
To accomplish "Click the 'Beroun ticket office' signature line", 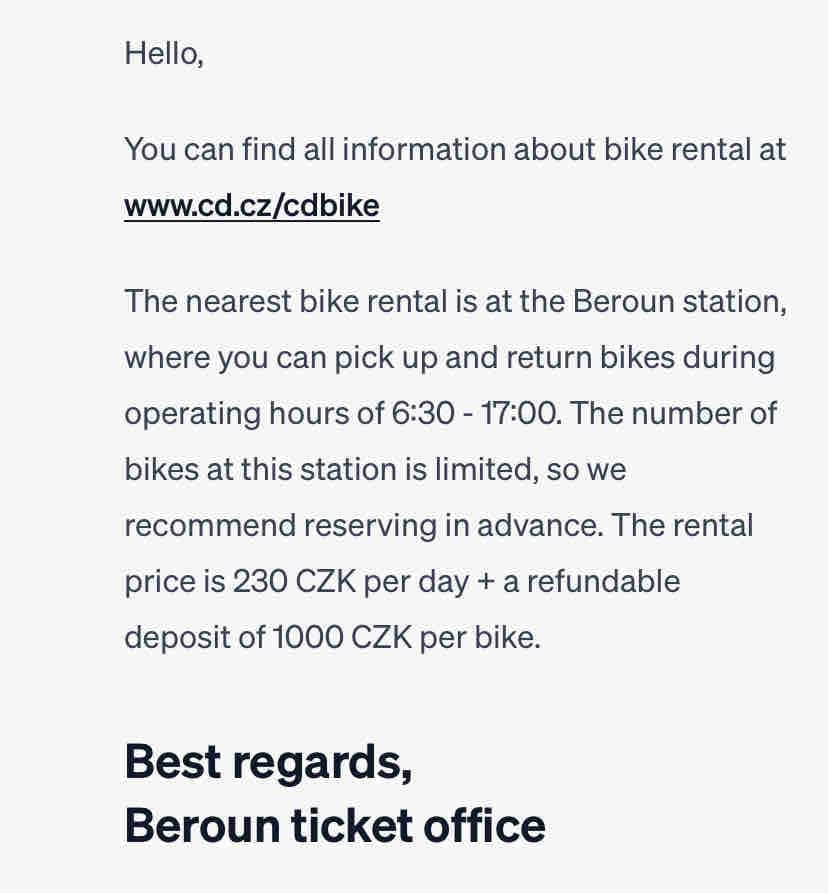I will tap(335, 825).
